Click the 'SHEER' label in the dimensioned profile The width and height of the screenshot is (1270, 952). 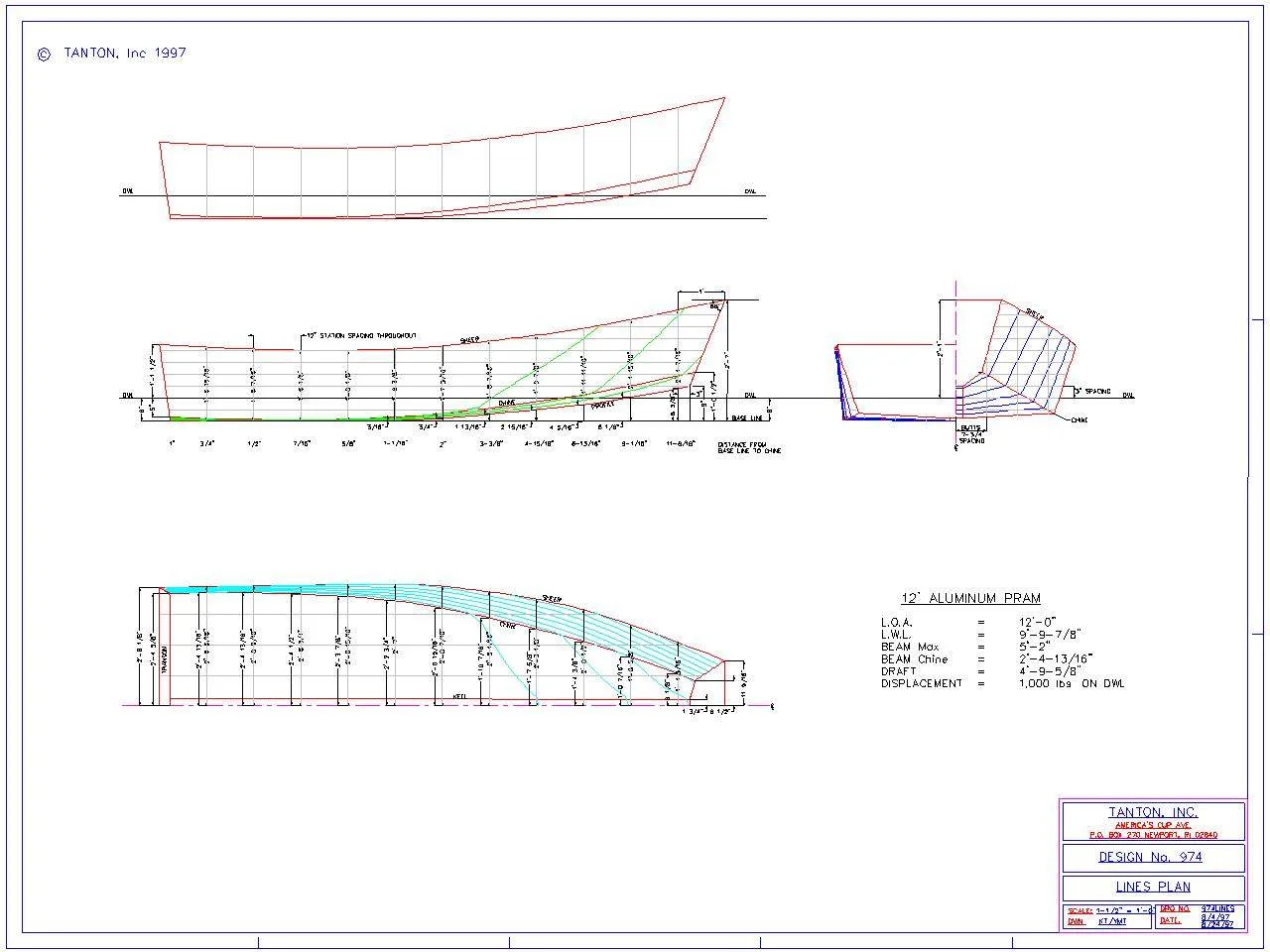(469, 339)
